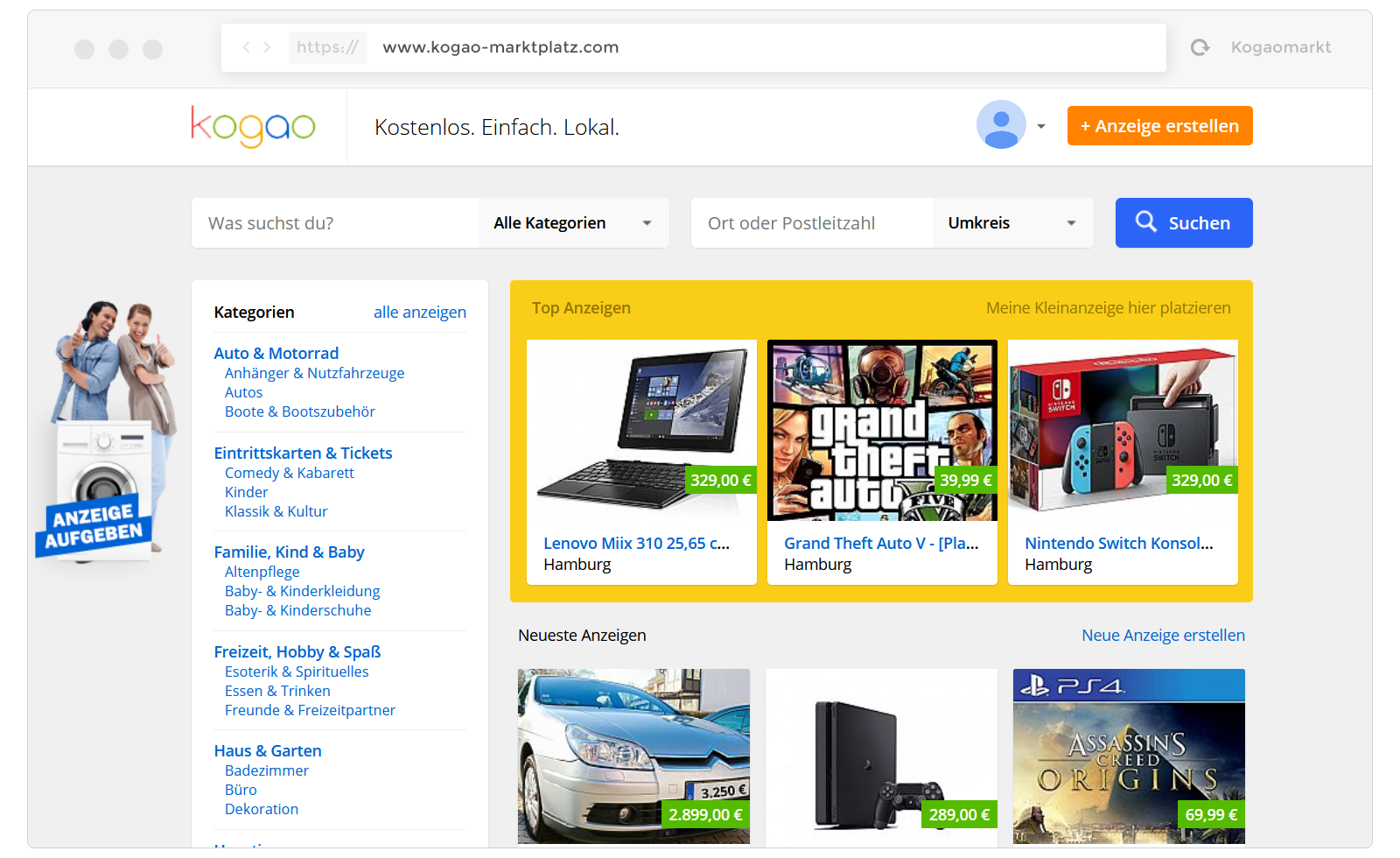
Task: Select Baby- & Kinderkleidung subcategory
Action: 303,591
